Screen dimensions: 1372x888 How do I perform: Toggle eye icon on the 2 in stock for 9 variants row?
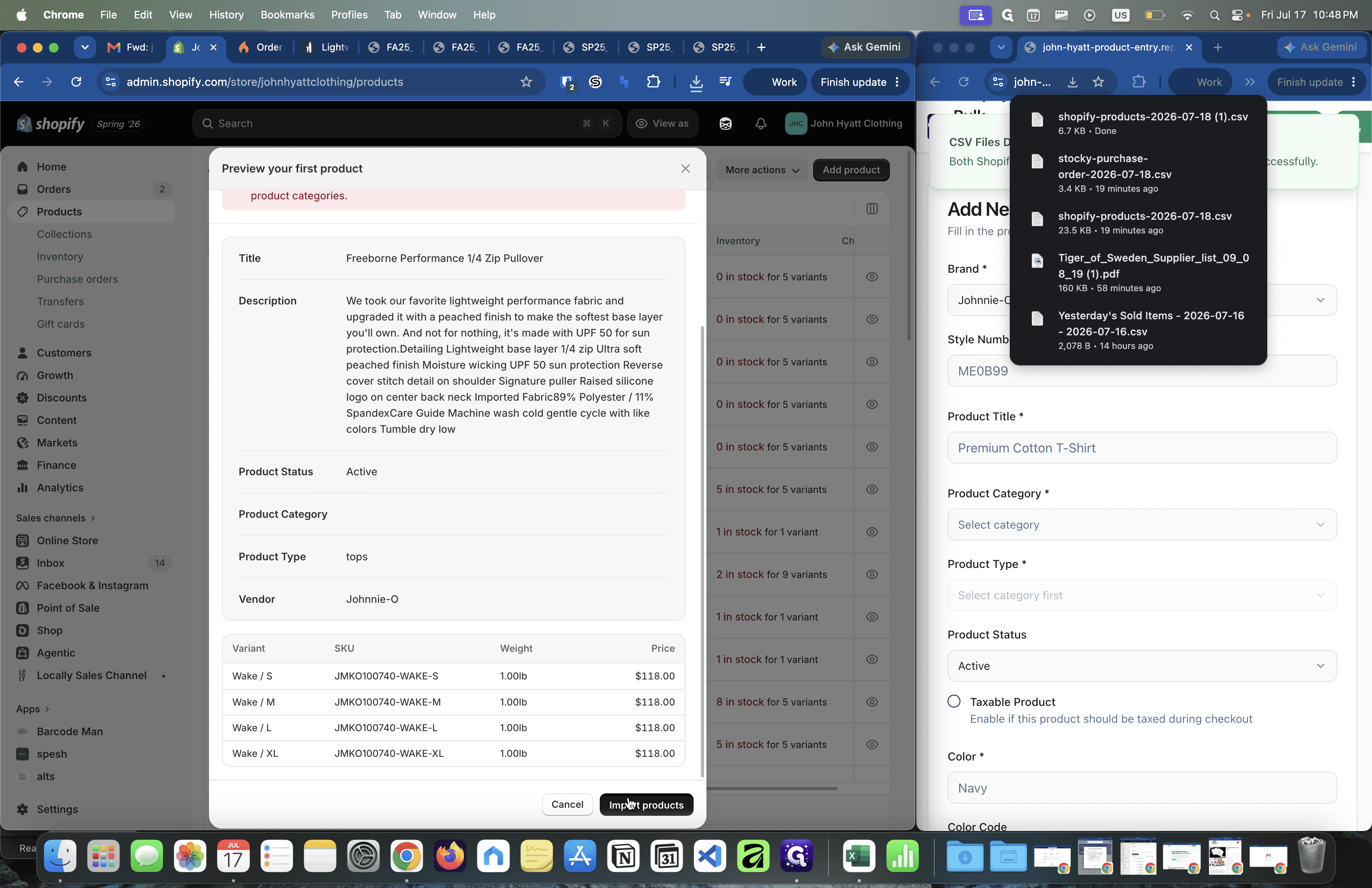(872, 574)
